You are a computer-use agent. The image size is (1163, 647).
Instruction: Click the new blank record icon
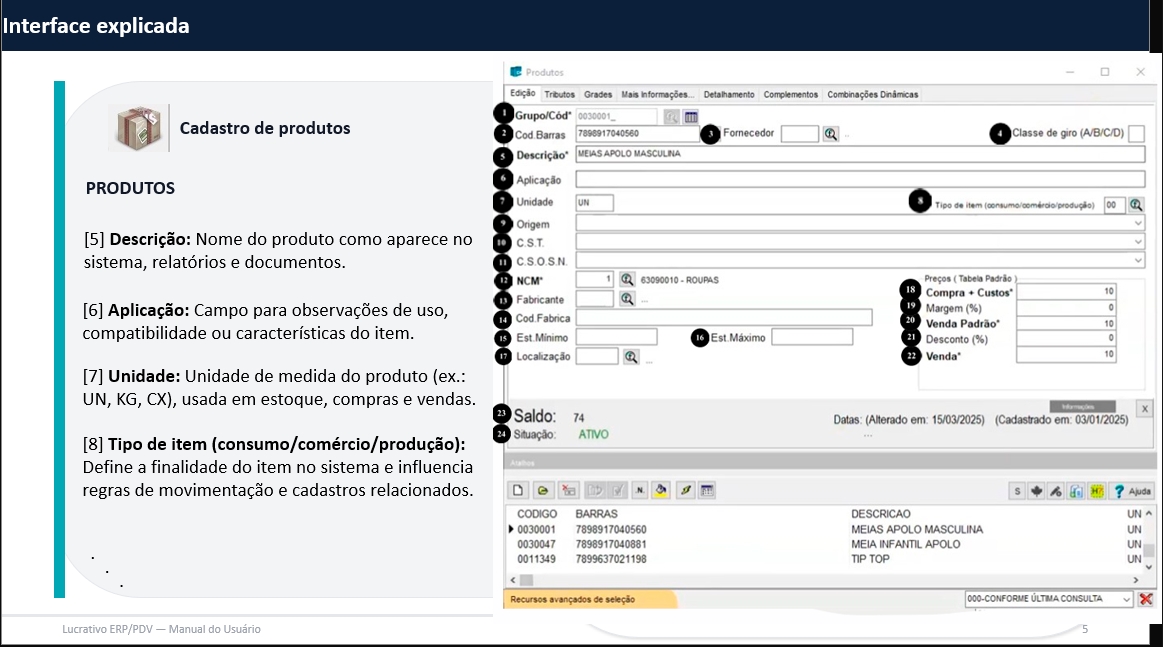point(519,491)
